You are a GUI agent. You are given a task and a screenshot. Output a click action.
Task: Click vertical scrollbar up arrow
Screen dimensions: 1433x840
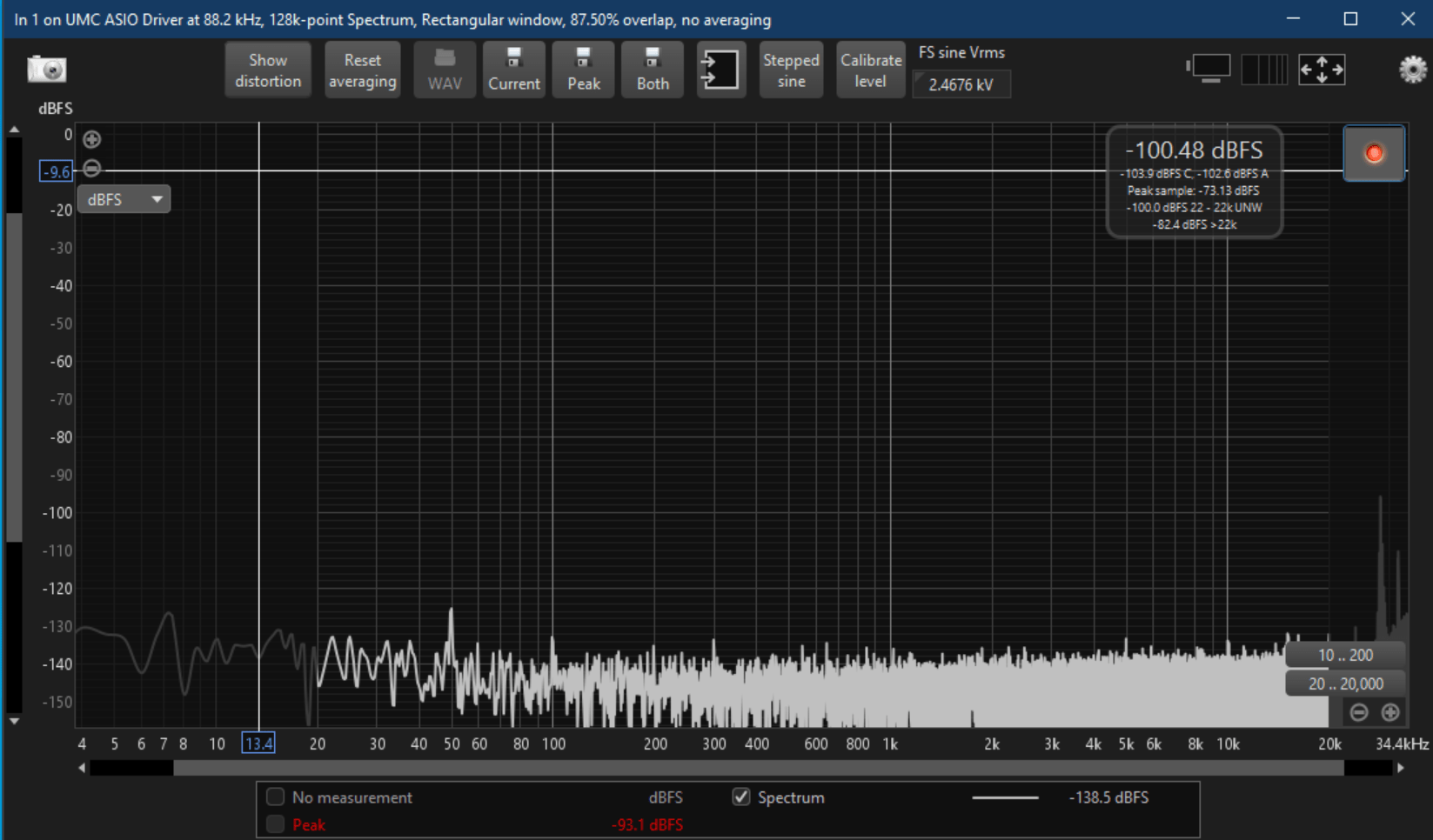point(14,130)
